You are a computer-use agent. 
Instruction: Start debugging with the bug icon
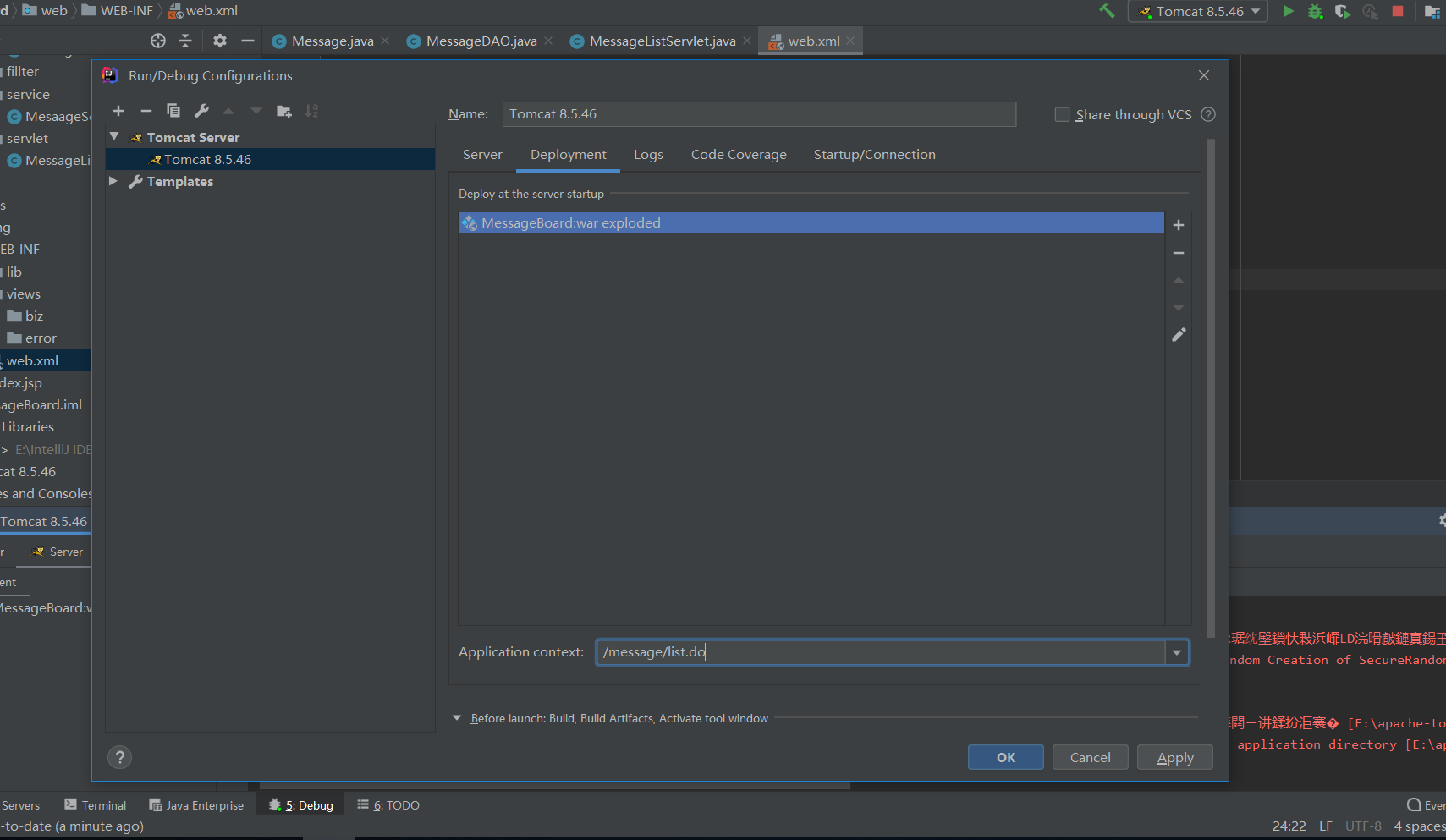pyautogui.click(x=1315, y=11)
